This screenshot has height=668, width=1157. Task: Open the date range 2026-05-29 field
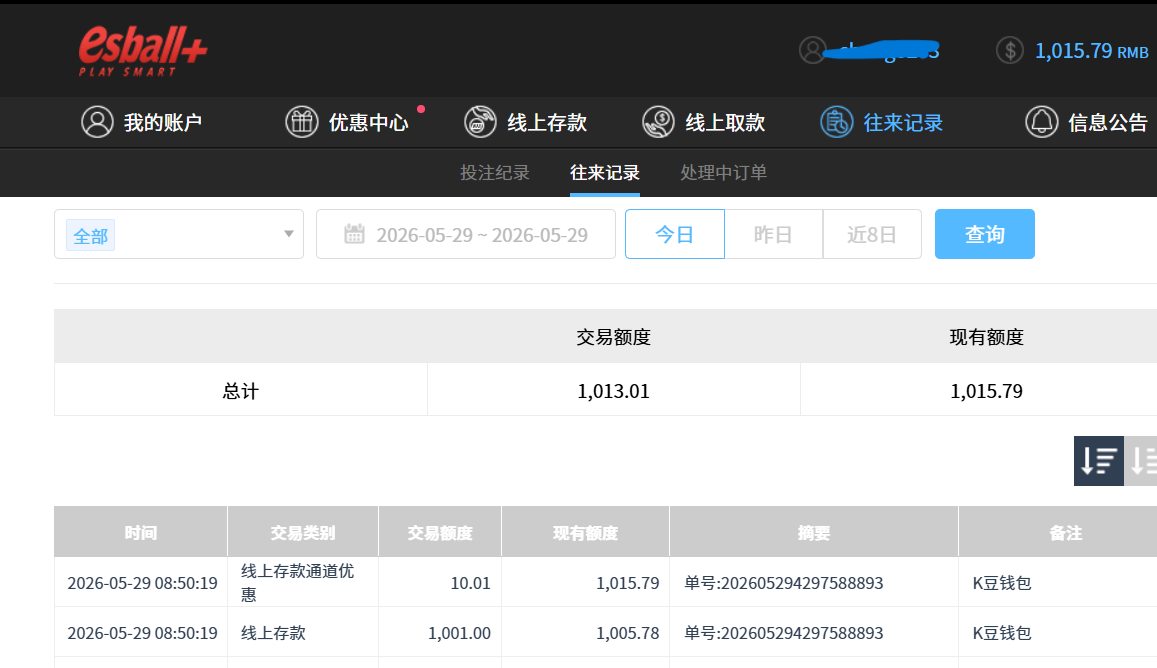pyautogui.click(x=466, y=234)
